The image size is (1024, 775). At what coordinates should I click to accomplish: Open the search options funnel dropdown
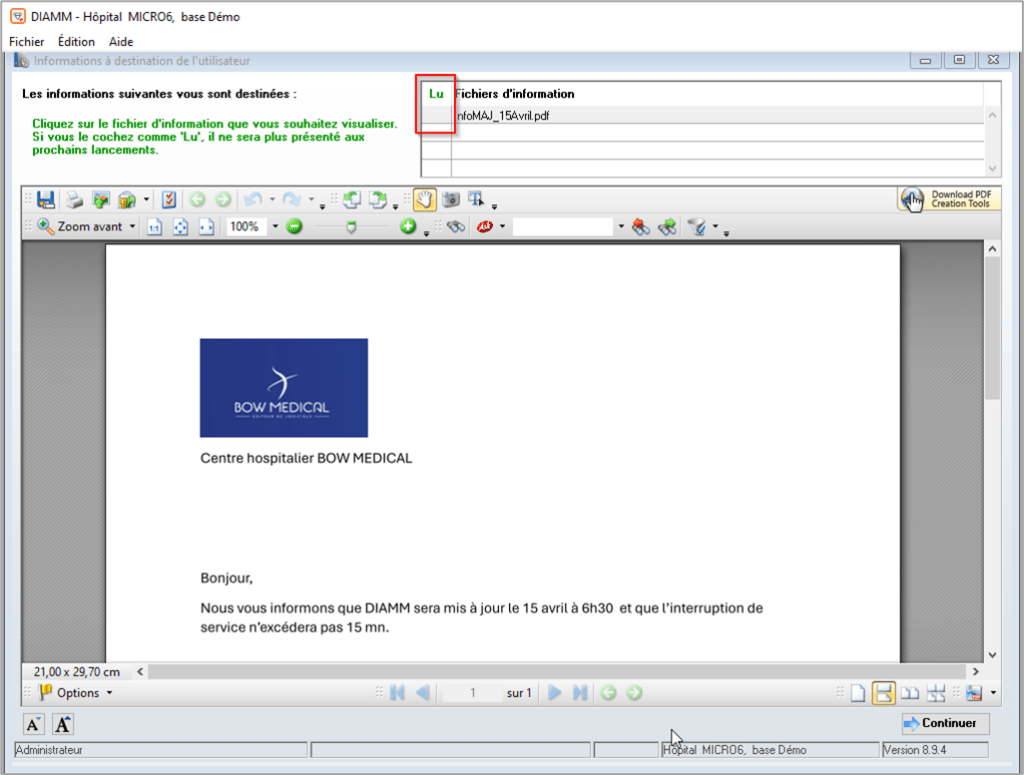[x=715, y=227]
